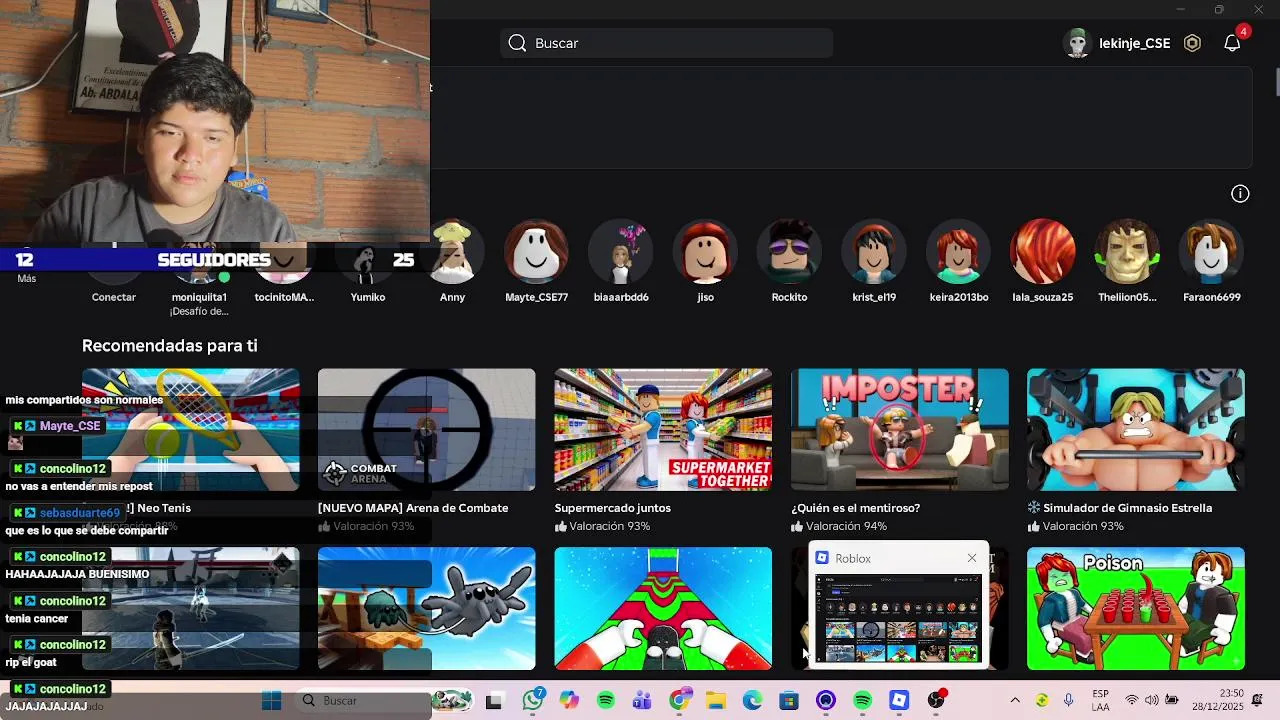The image size is (1280, 720).
Task: Open the Arena de Combate game thumbnail
Action: coord(426,429)
